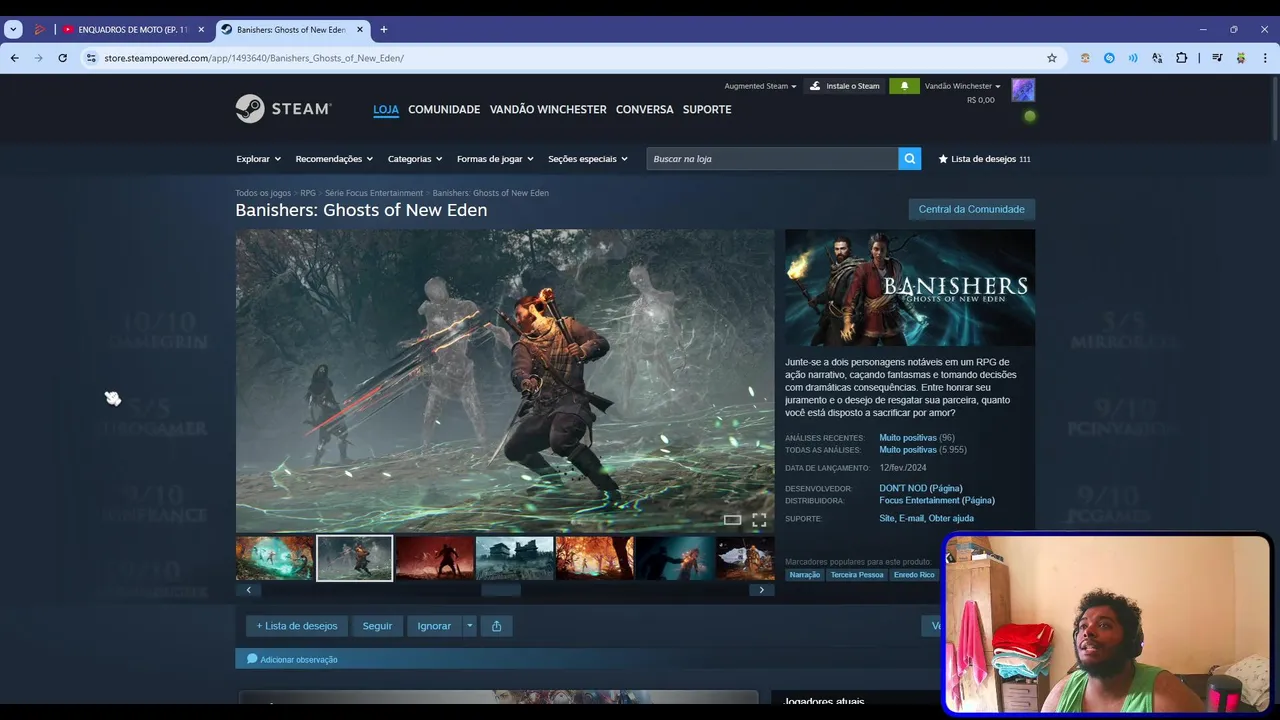
Task: Click the translate extension icon
Action: 1157,58
